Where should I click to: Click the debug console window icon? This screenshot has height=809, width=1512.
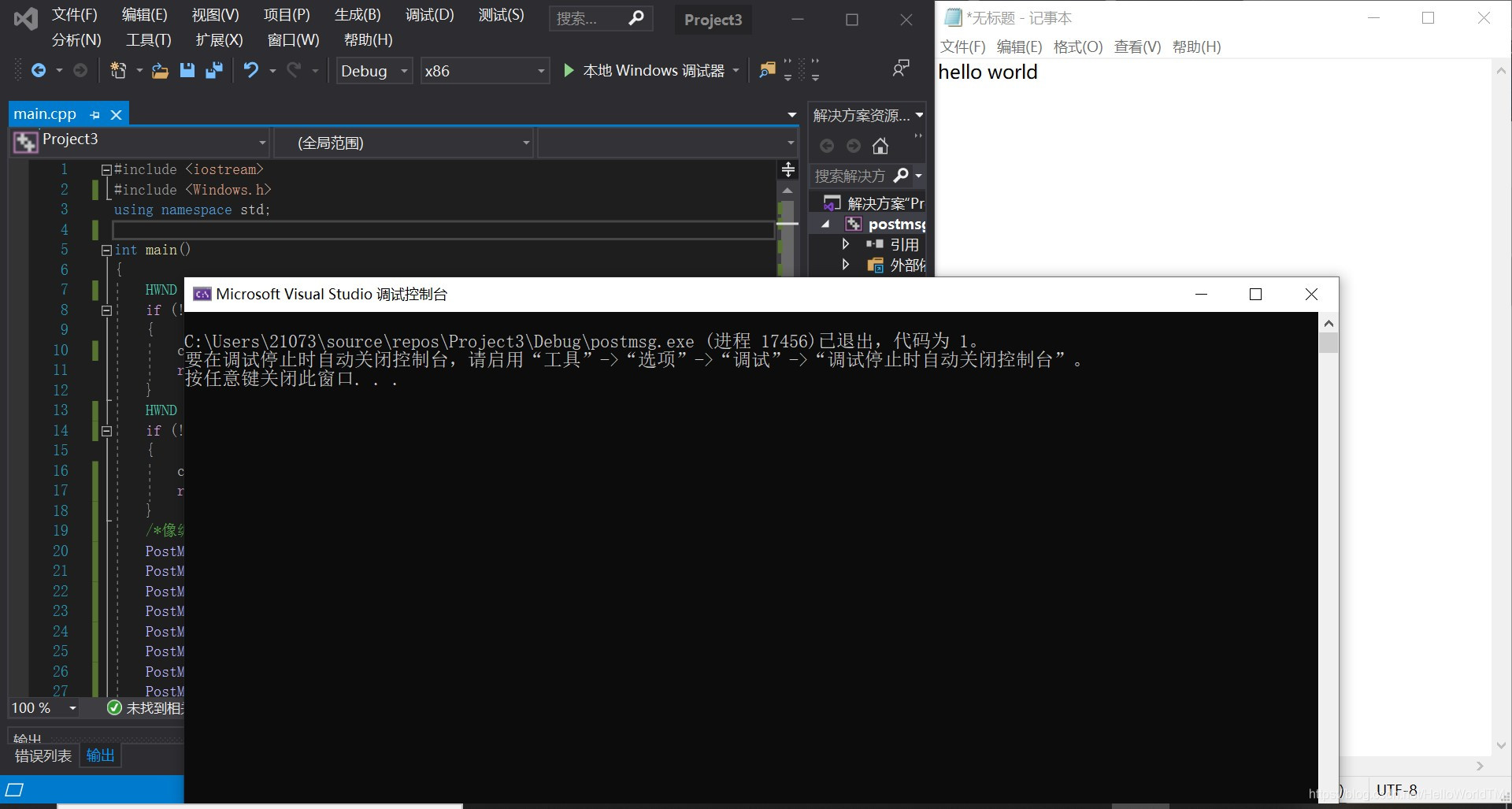(x=202, y=294)
